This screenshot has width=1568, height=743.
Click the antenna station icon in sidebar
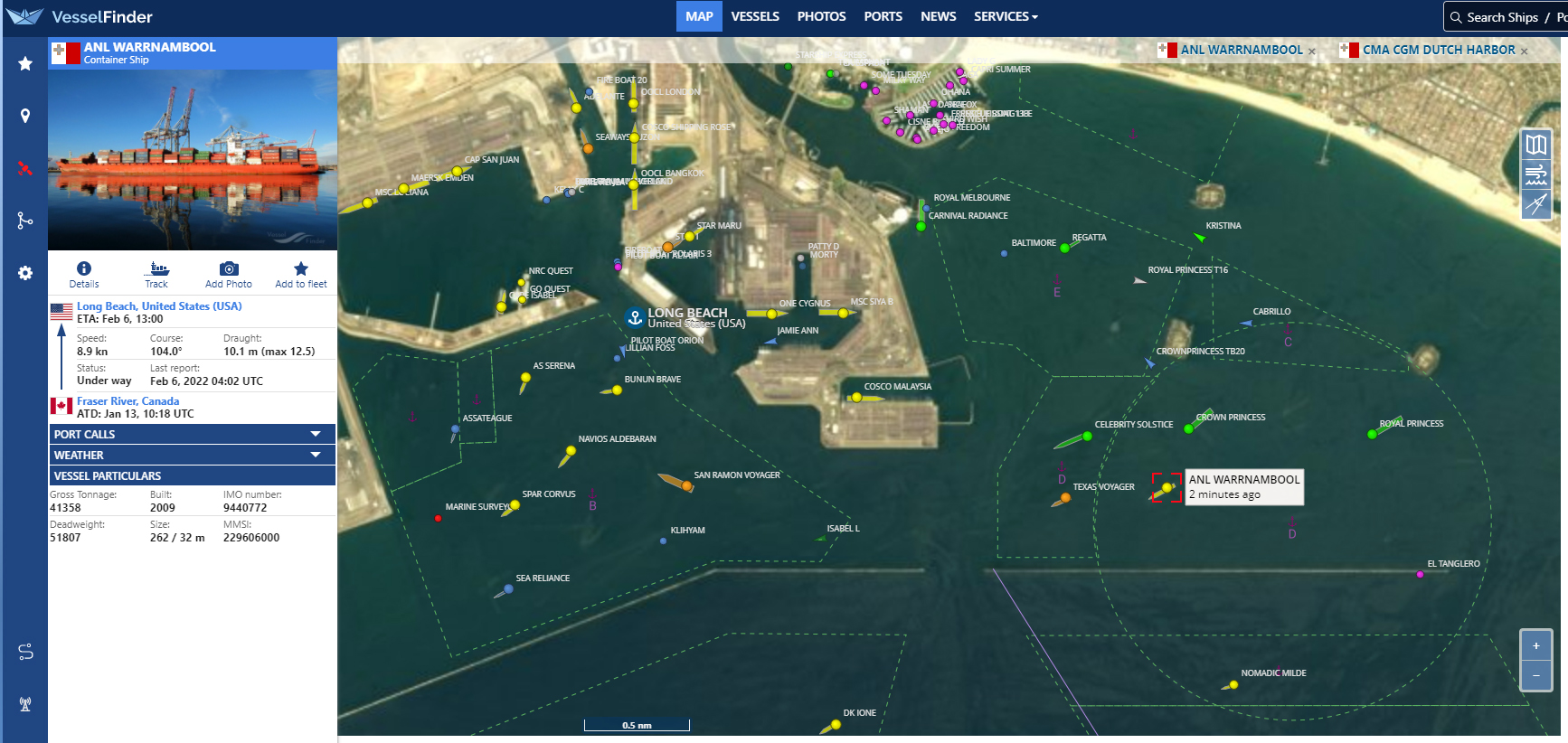[25, 704]
